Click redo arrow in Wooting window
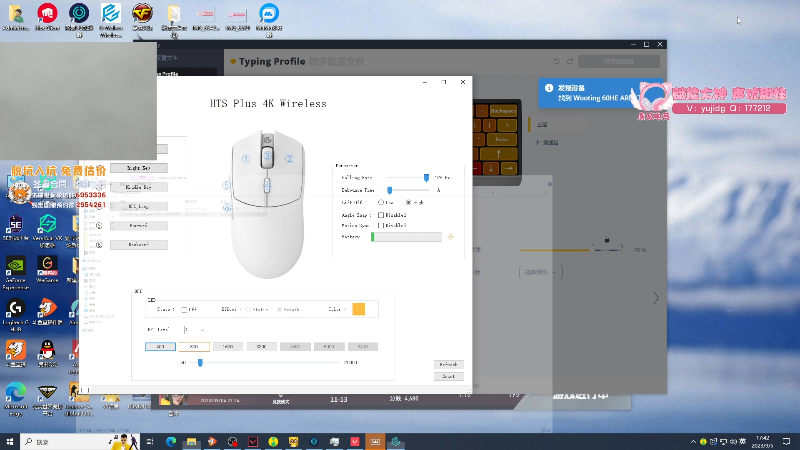This screenshot has height=450, width=800. tap(570, 61)
